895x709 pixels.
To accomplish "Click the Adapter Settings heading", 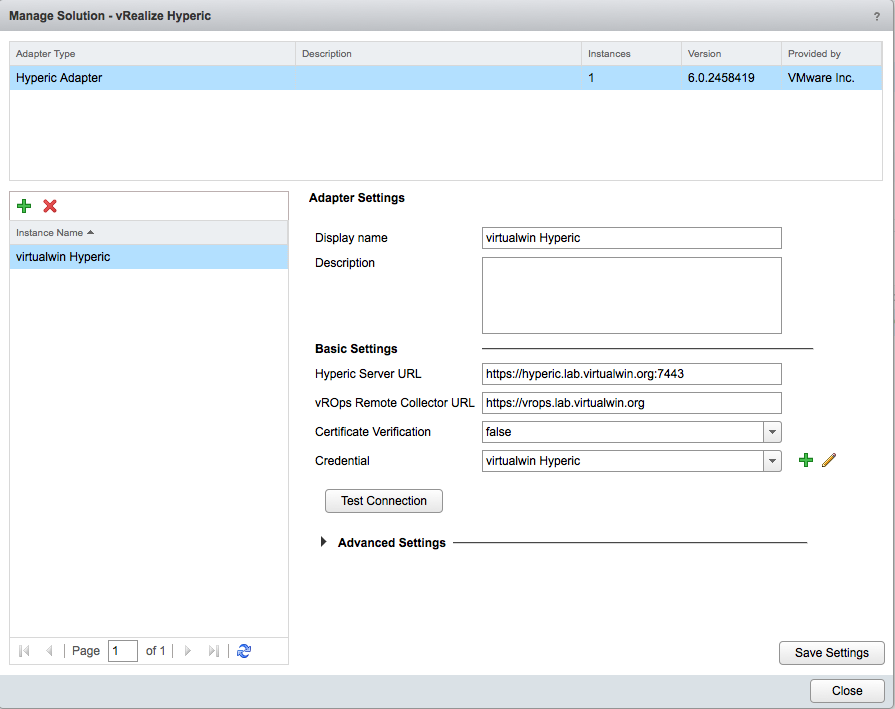I will click(357, 198).
